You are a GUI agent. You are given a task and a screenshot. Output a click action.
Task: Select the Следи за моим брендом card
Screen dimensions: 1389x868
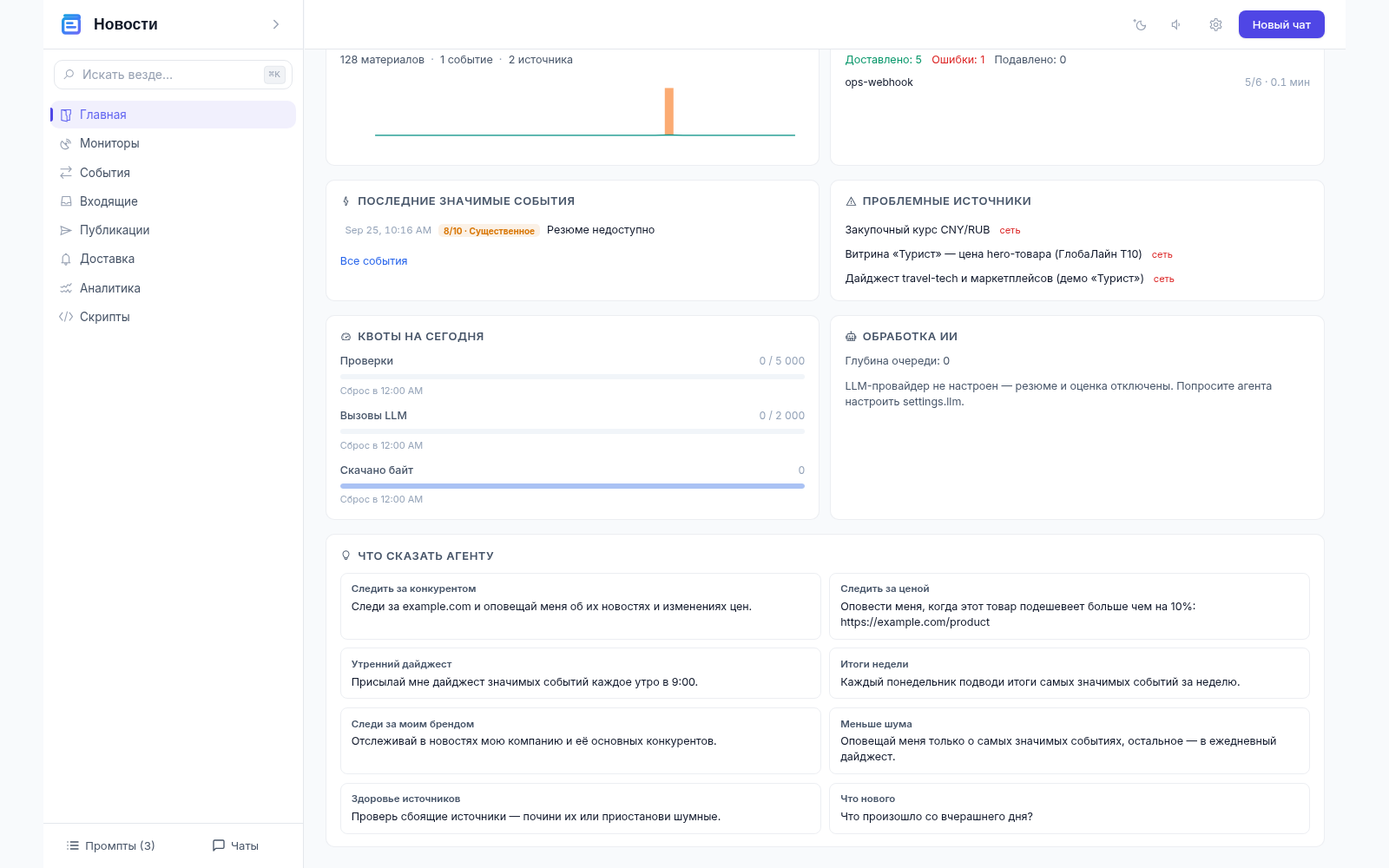click(581, 740)
